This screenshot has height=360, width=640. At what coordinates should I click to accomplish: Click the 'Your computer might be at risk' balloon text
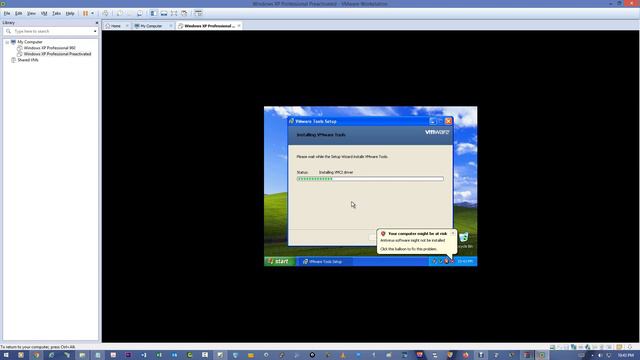tap(417, 233)
